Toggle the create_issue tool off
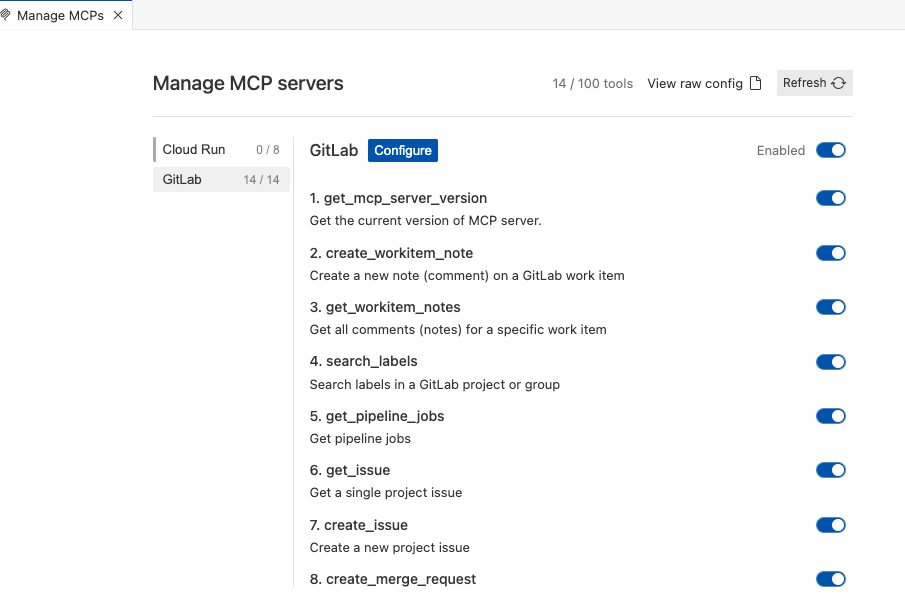The height and width of the screenshot is (602, 905). 830,525
